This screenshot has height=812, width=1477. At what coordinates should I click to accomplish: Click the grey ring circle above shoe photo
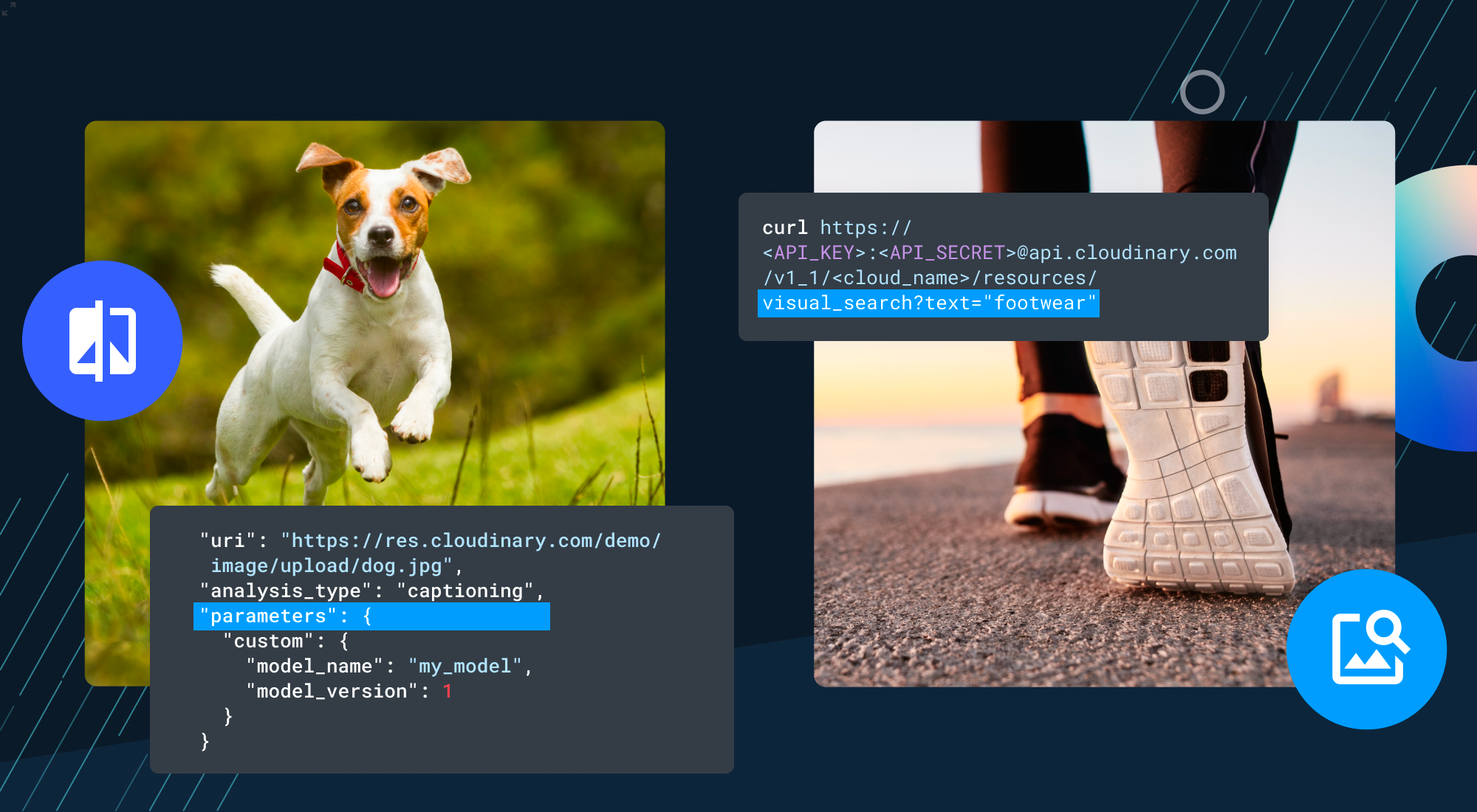click(x=1202, y=92)
